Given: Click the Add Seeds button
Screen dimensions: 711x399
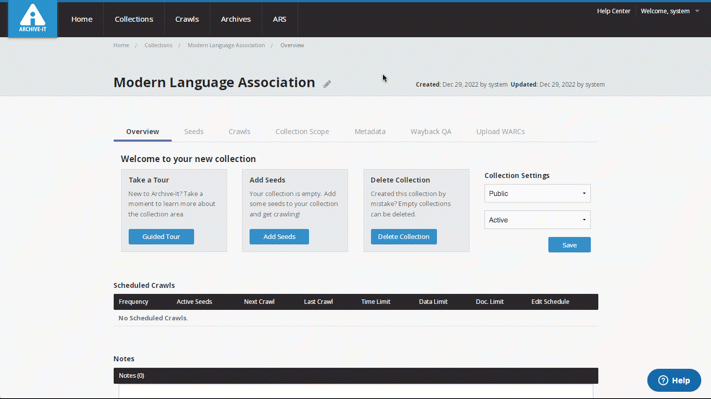Looking at the screenshot, I should coord(279,237).
